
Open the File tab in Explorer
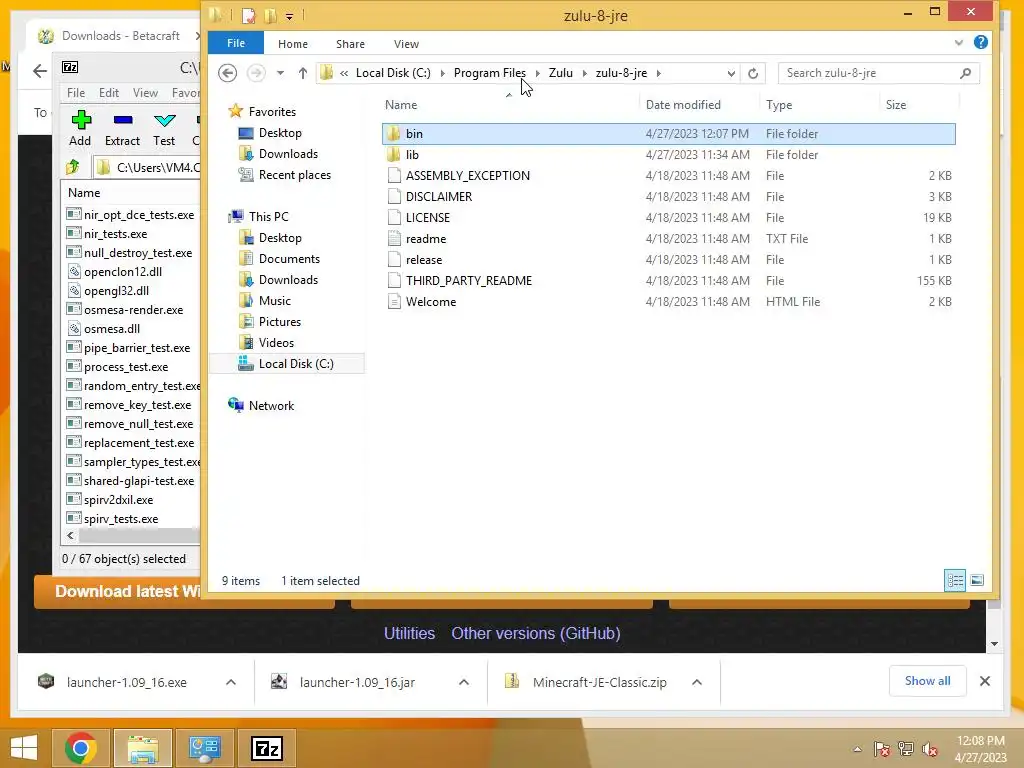tap(236, 43)
